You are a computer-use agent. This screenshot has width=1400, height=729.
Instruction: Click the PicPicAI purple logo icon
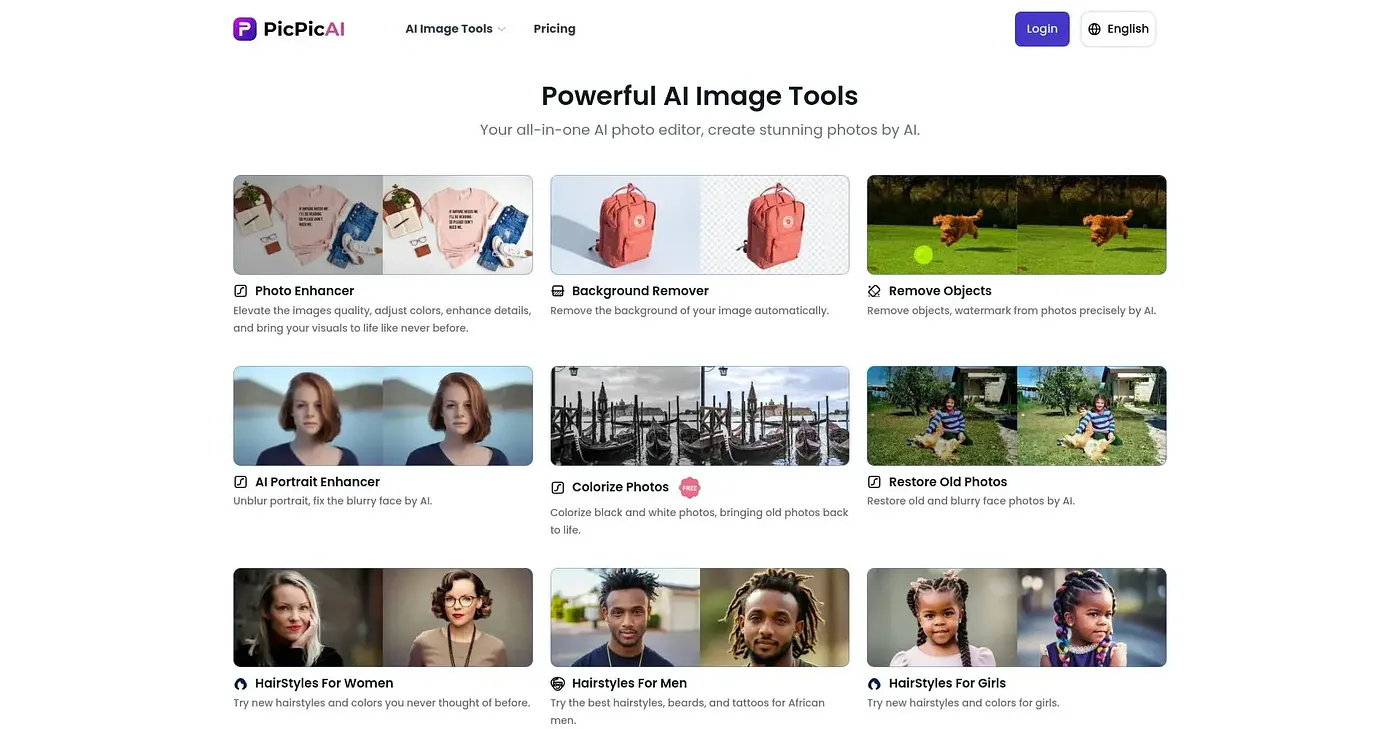point(245,29)
